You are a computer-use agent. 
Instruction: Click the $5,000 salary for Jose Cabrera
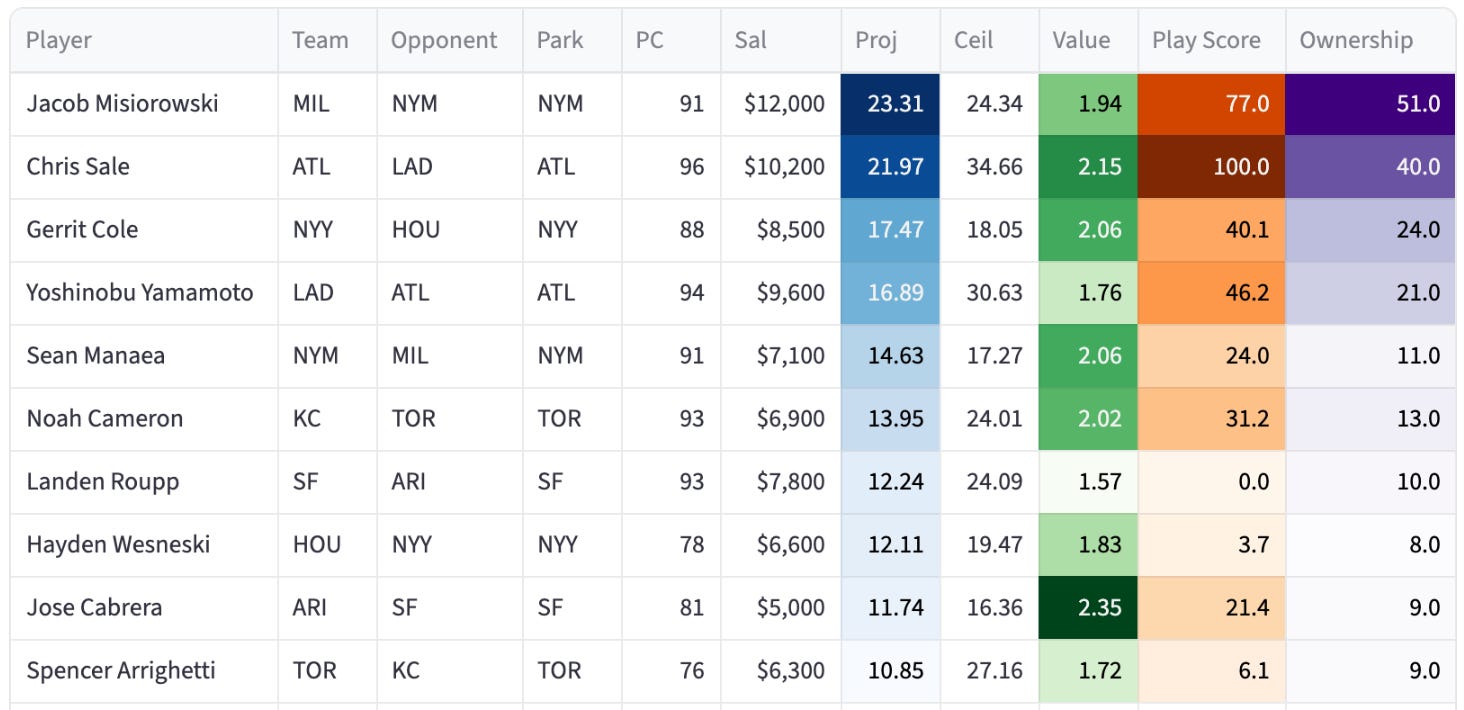781,608
